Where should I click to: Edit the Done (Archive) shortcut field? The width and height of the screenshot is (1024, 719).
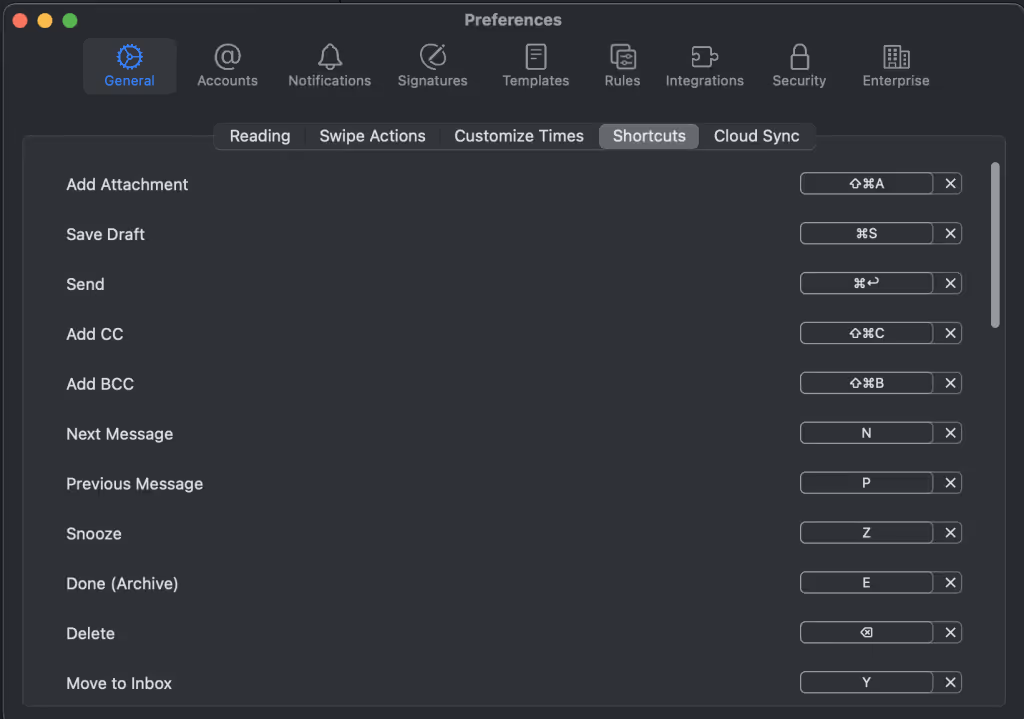click(x=867, y=583)
